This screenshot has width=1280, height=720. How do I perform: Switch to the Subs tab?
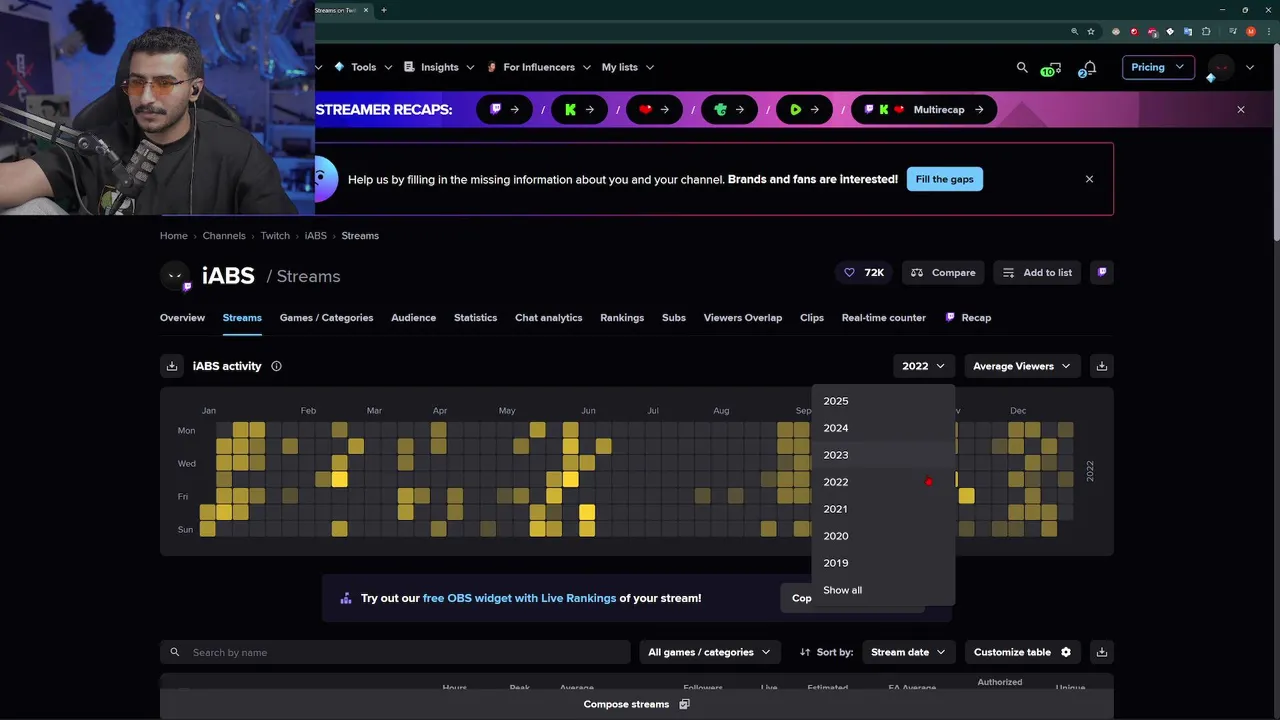pyautogui.click(x=674, y=318)
